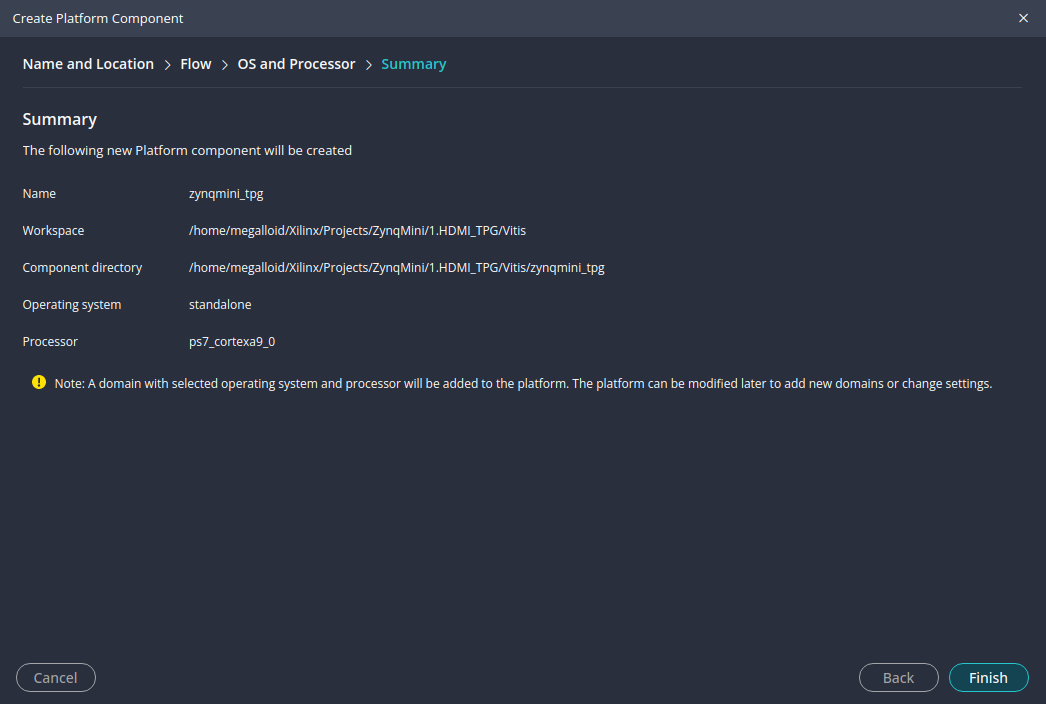This screenshot has height=704, width=1046.
Task: Click the ps7_cortexa9_0 processor value
Action: 232,342
